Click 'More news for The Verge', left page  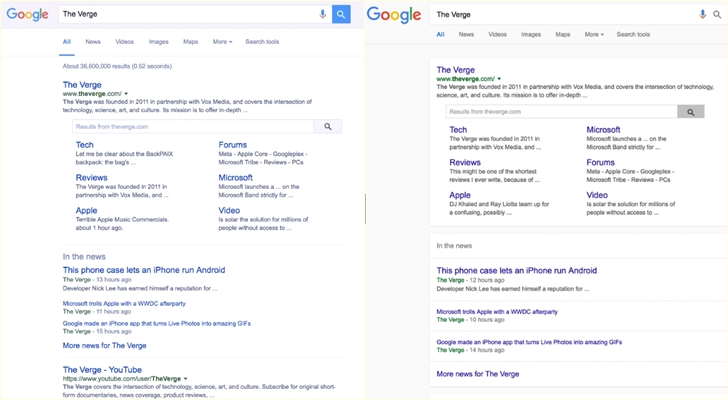104,346
